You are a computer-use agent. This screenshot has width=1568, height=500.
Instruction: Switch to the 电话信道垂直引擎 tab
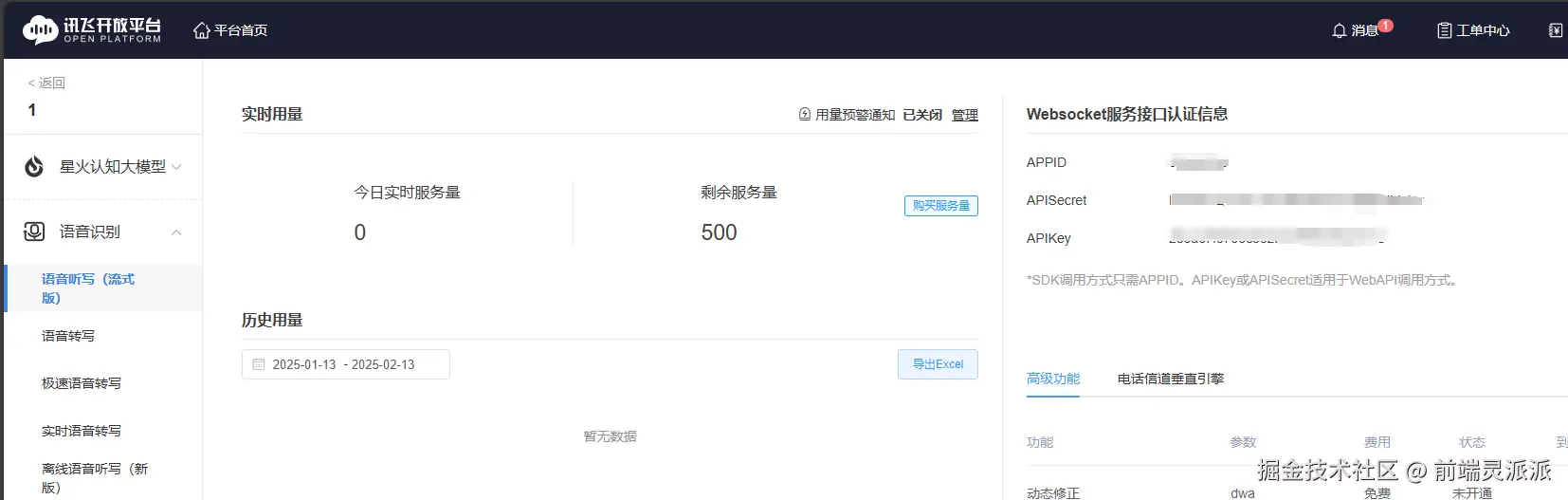[1171, 379]
